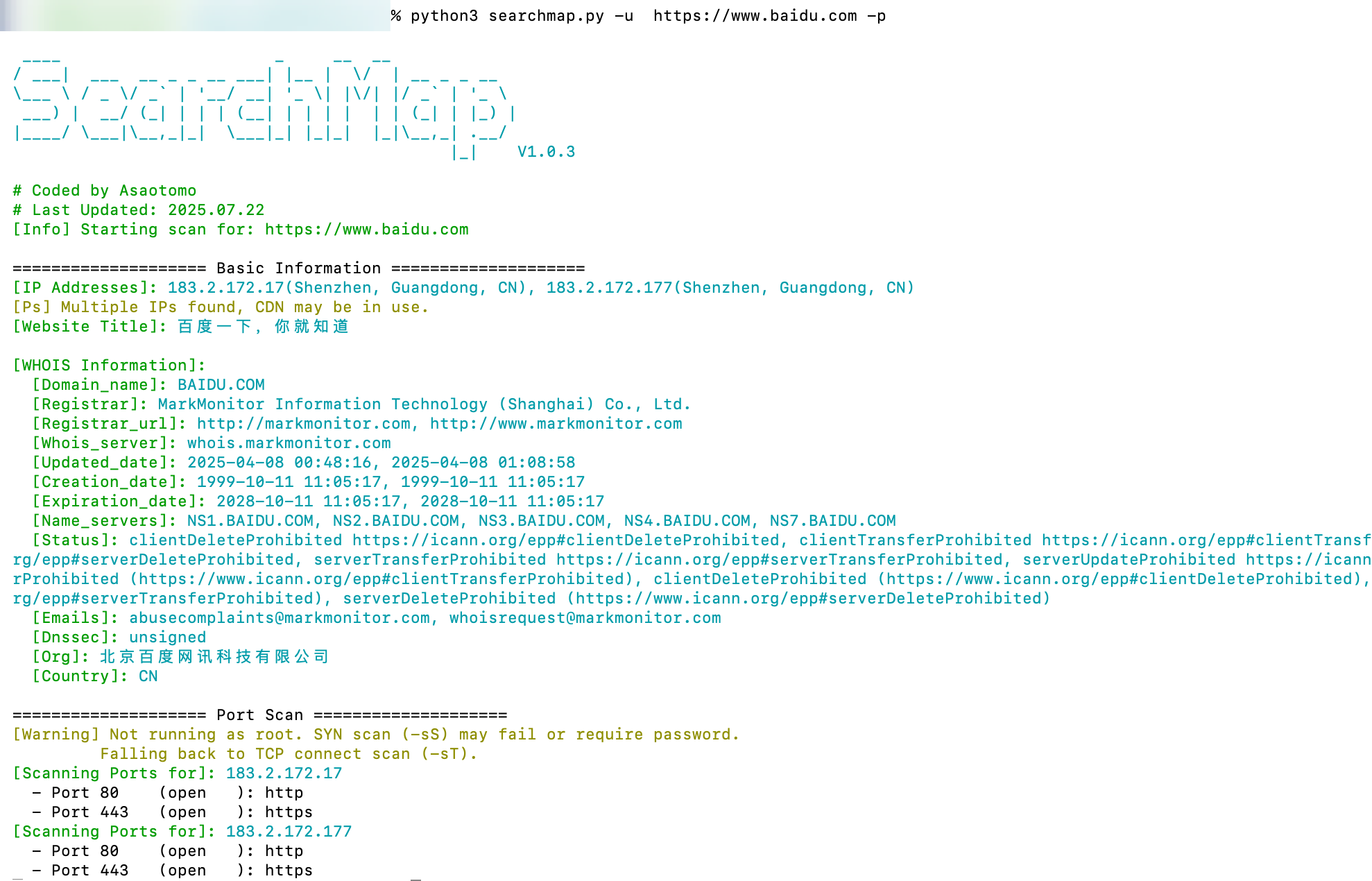
Task: Click the whoisrequest@markmonitor.com email address
Action: click(585, 618)
